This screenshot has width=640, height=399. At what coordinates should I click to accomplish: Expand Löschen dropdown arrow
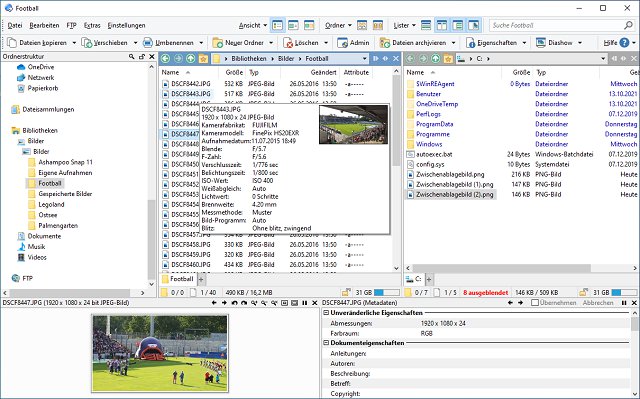point(326,43)
